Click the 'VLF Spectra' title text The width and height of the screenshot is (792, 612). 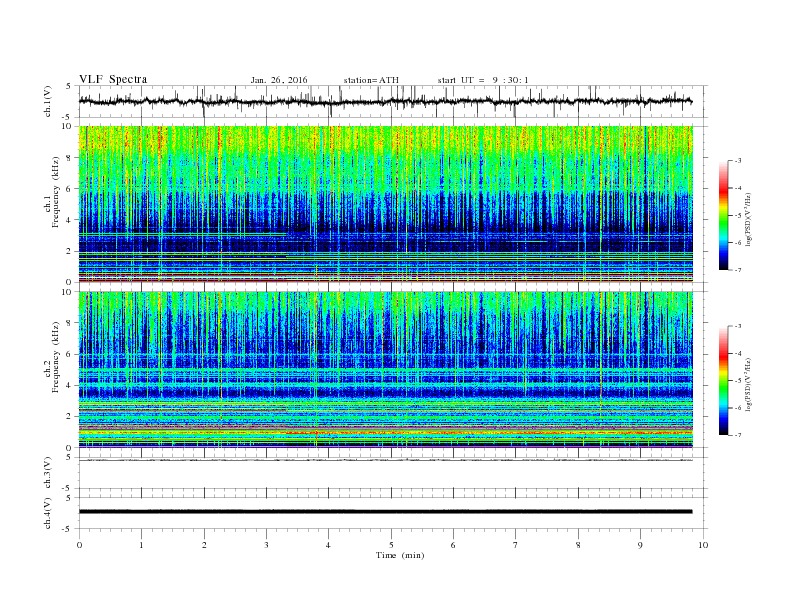(113, 79)
